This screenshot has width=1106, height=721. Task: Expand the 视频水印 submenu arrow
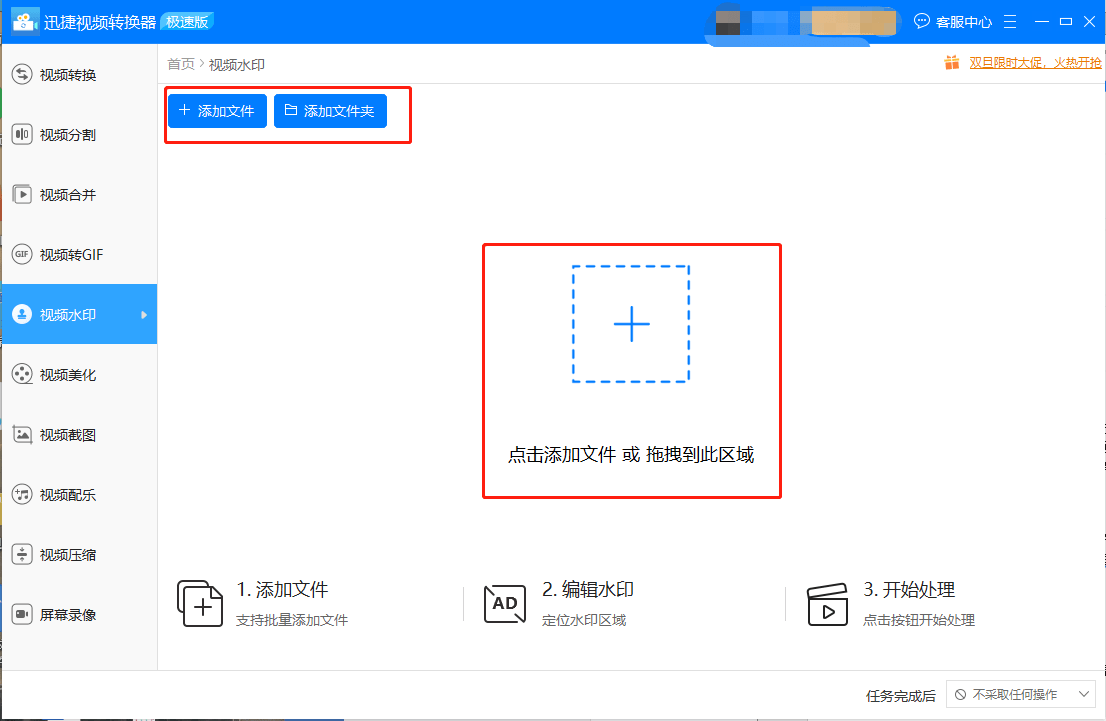tap(144, 315)
